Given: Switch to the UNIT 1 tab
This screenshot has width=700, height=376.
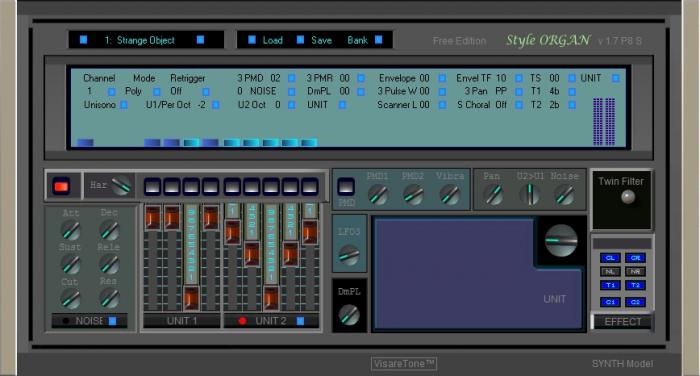Looking at the screenshot, I should click(182, 321).
